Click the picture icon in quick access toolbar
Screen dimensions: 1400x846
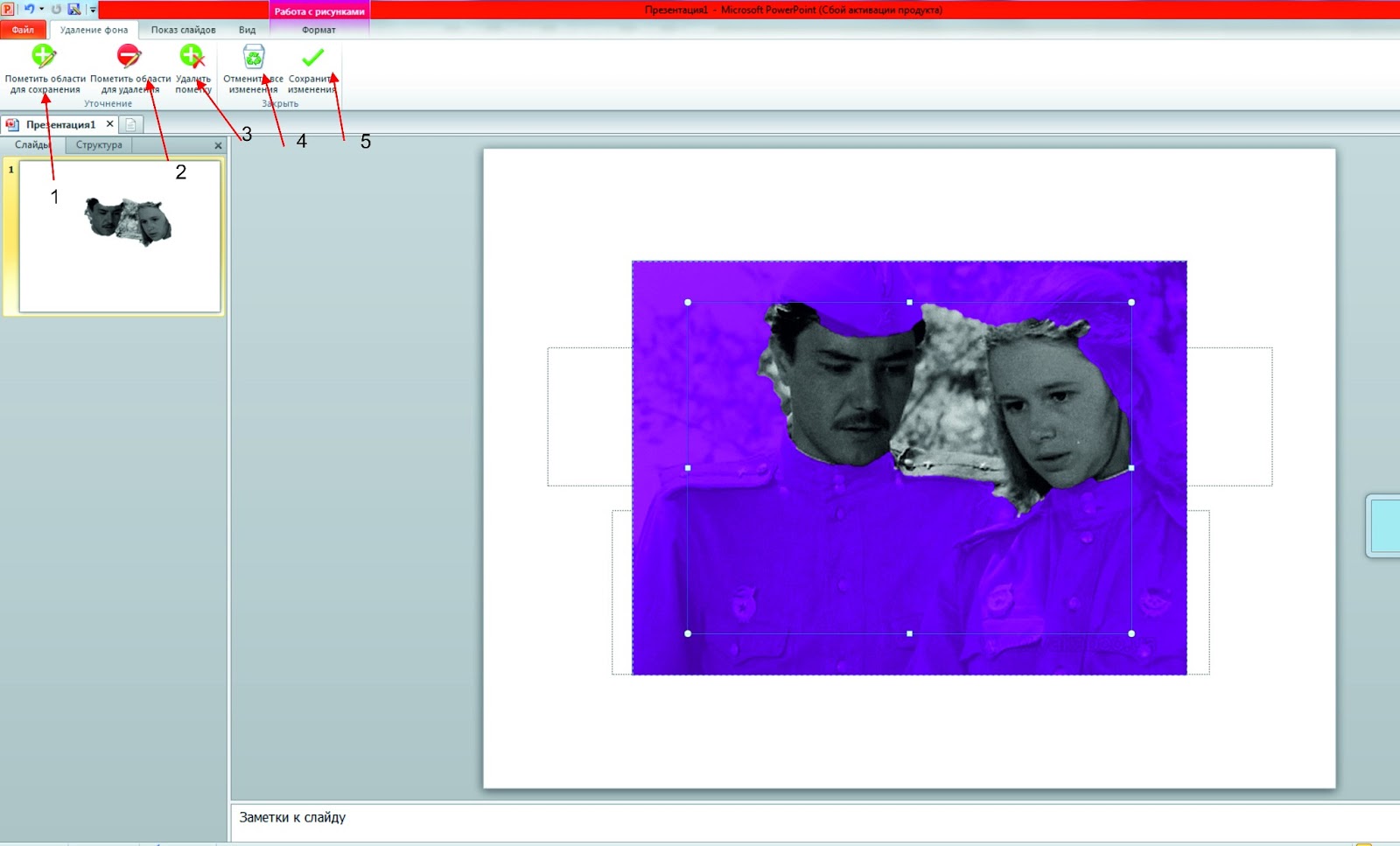coord(74,9)
